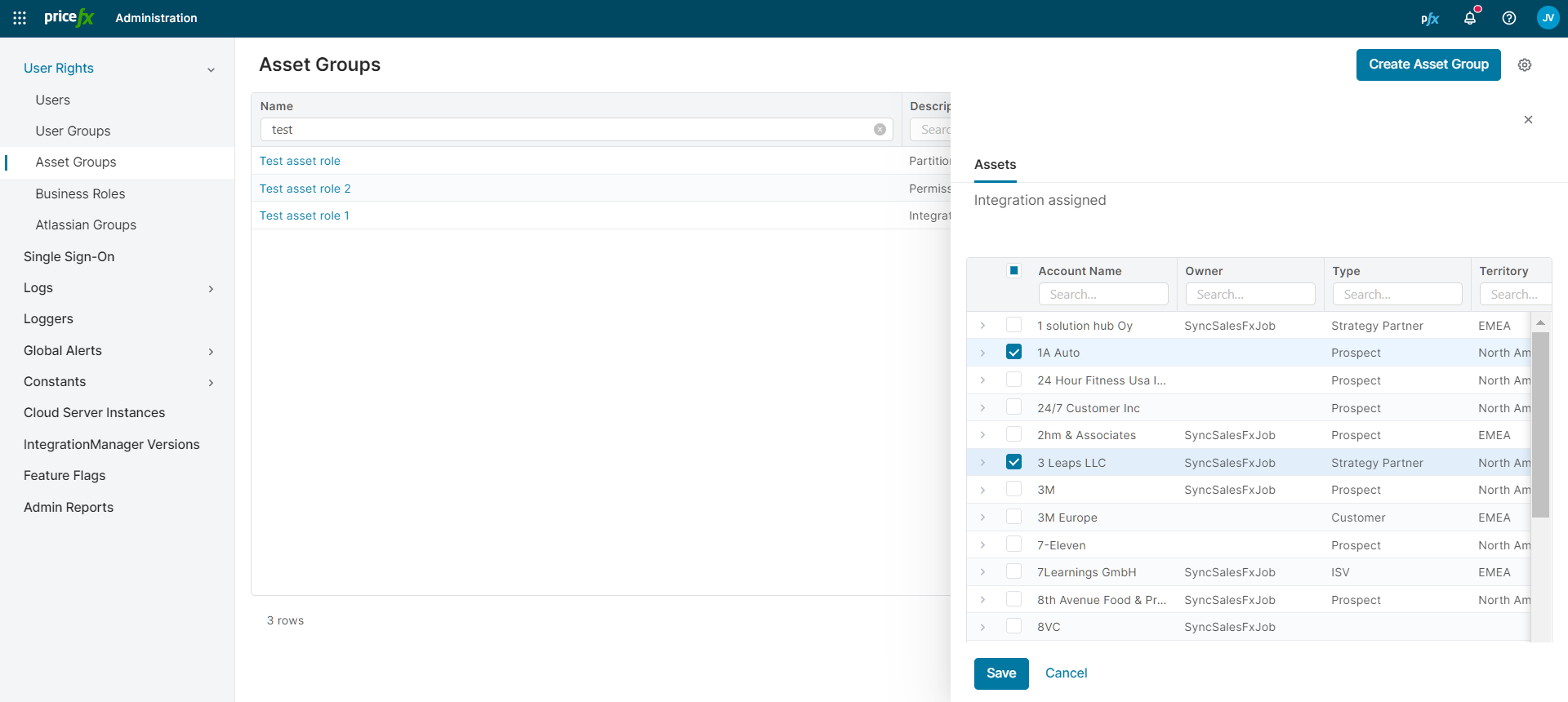Close the Assets side panel
This screenshot has height=702, width=1568.
pos(1528,120)
